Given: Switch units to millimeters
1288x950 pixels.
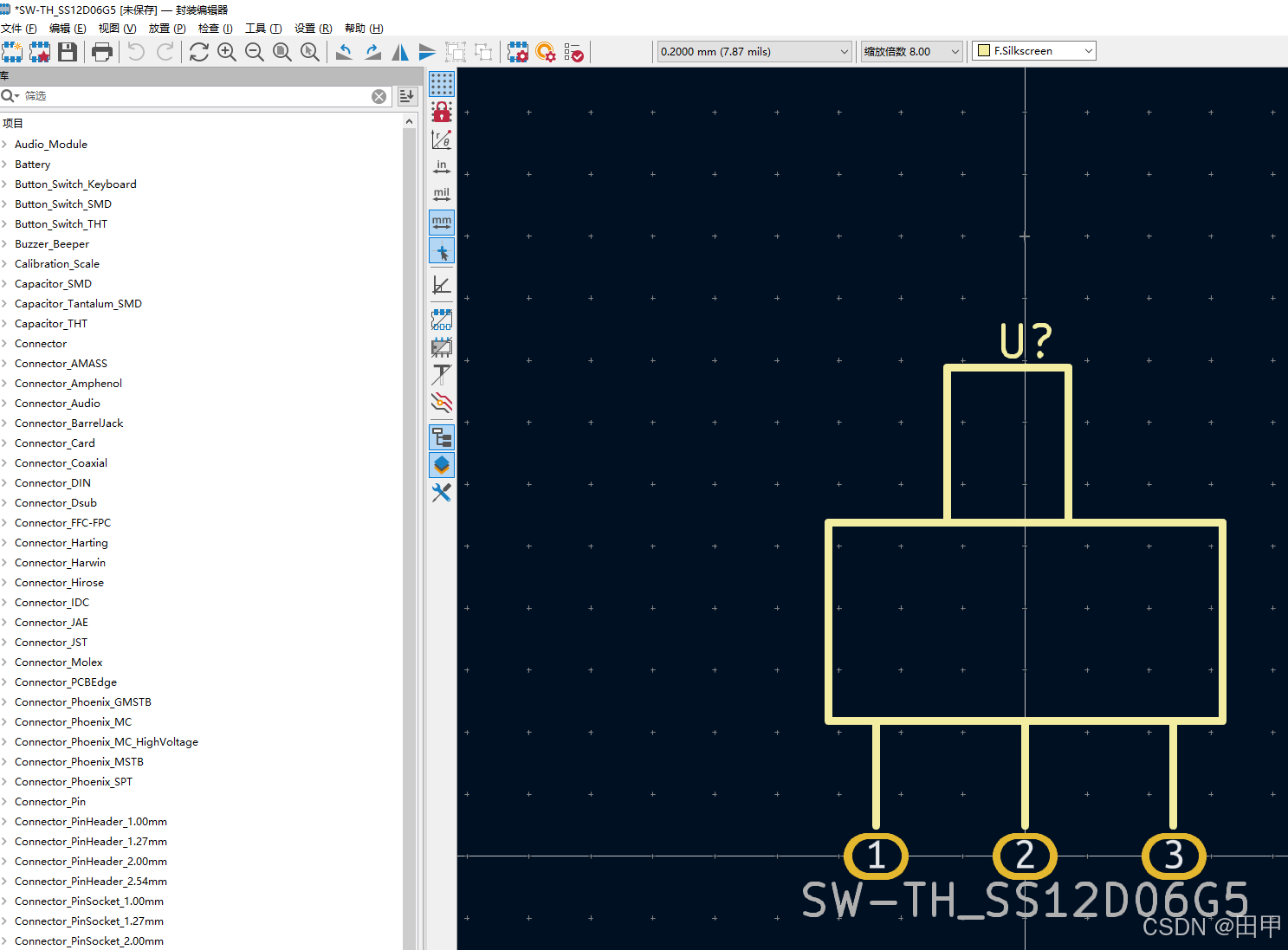Looking at the screenshot, I should click(x=442, y=223).
